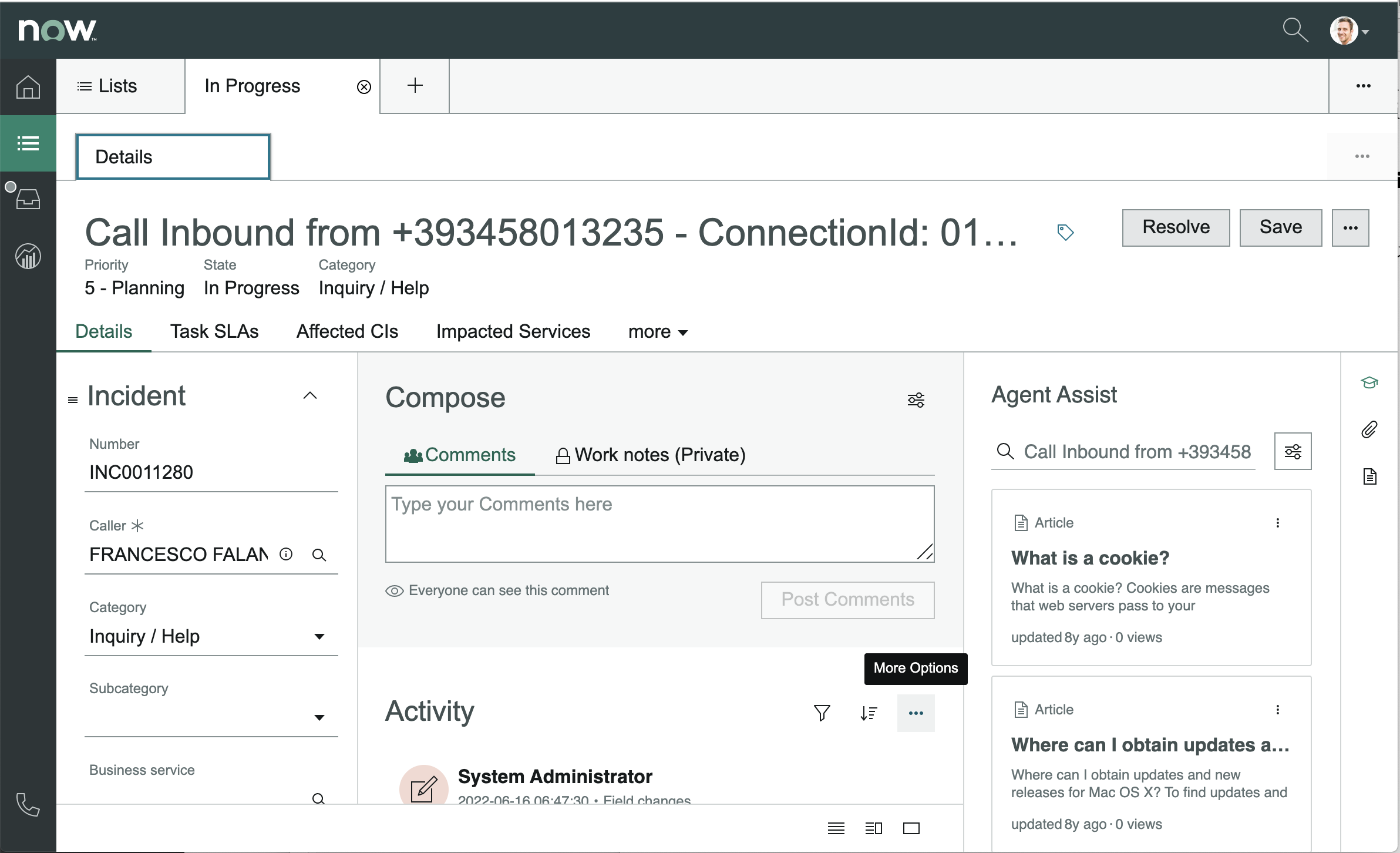Screen dimensions: 1400x853
Task: Collapse the Incident section chevron
Action: pyautogui.click(x=310, y=396)
